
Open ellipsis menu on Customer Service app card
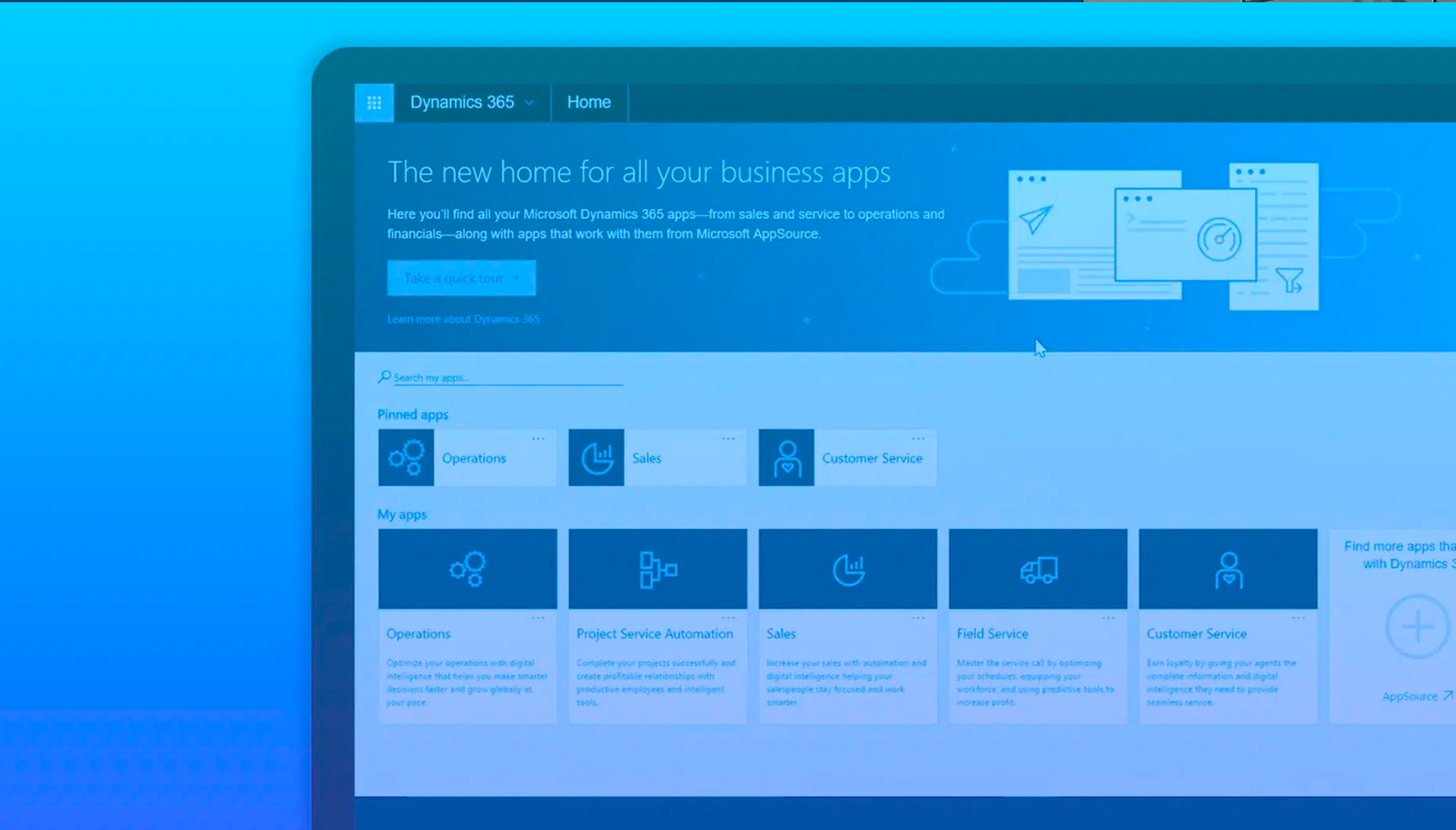(x=1299, y=618)
